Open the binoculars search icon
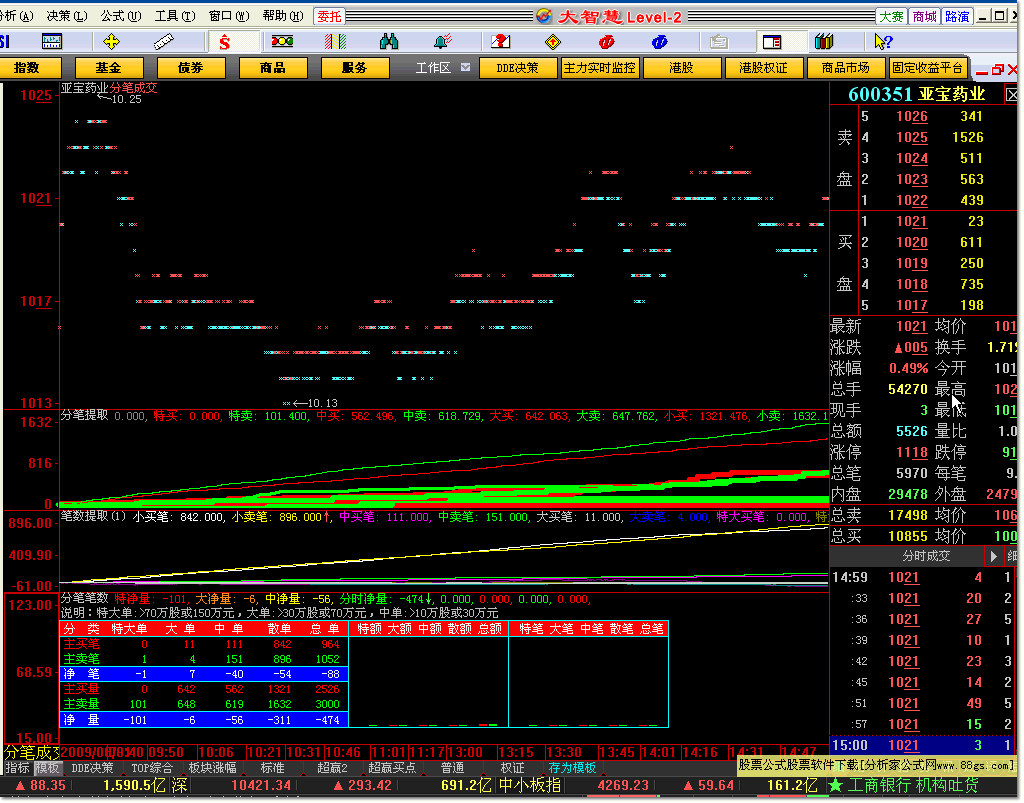Screen dimensions: 1024x803 [x=389, y=42]
